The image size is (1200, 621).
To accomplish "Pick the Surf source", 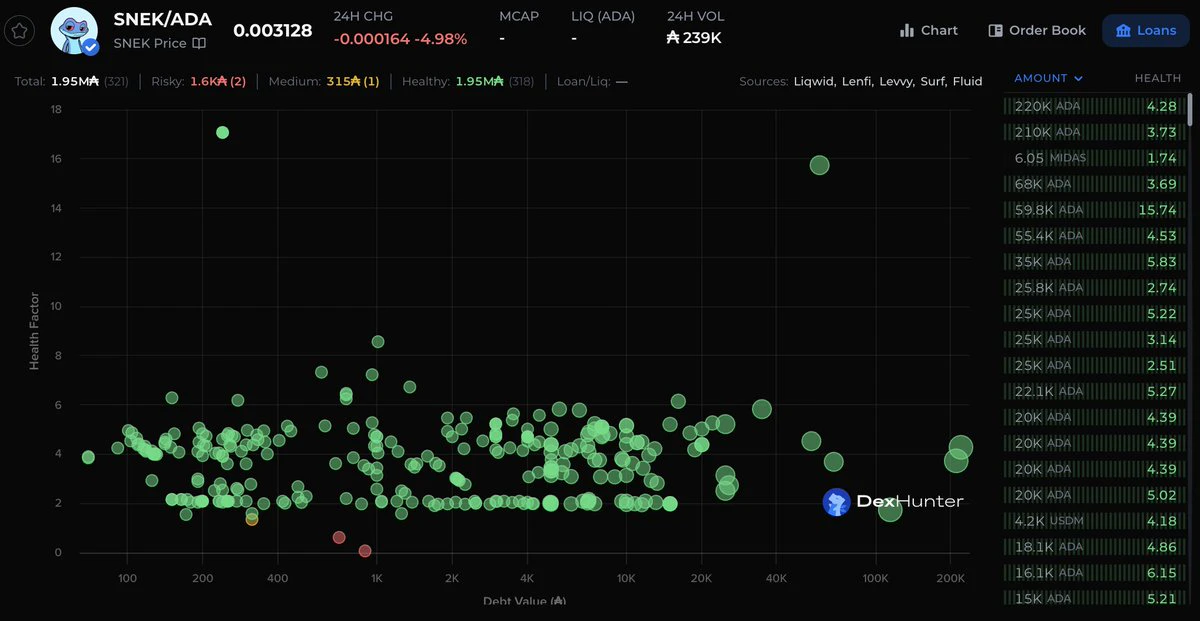I will (x=933, y=81).
